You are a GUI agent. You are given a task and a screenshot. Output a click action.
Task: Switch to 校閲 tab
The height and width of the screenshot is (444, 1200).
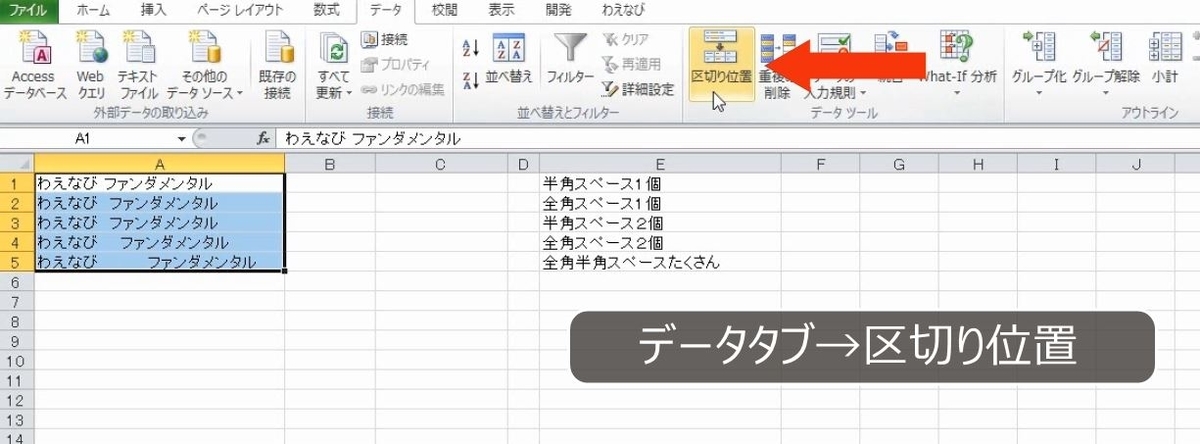point(445,9)
